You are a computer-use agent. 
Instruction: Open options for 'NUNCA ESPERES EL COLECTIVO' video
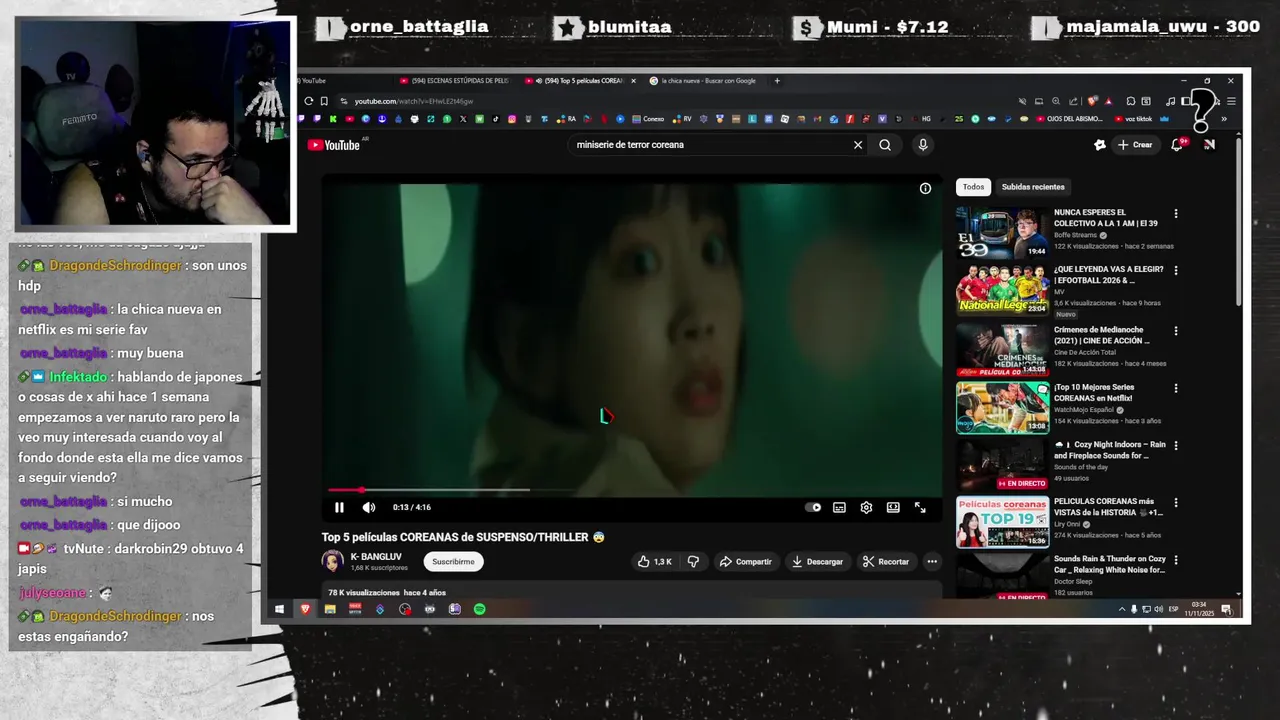coord(1176,214)
